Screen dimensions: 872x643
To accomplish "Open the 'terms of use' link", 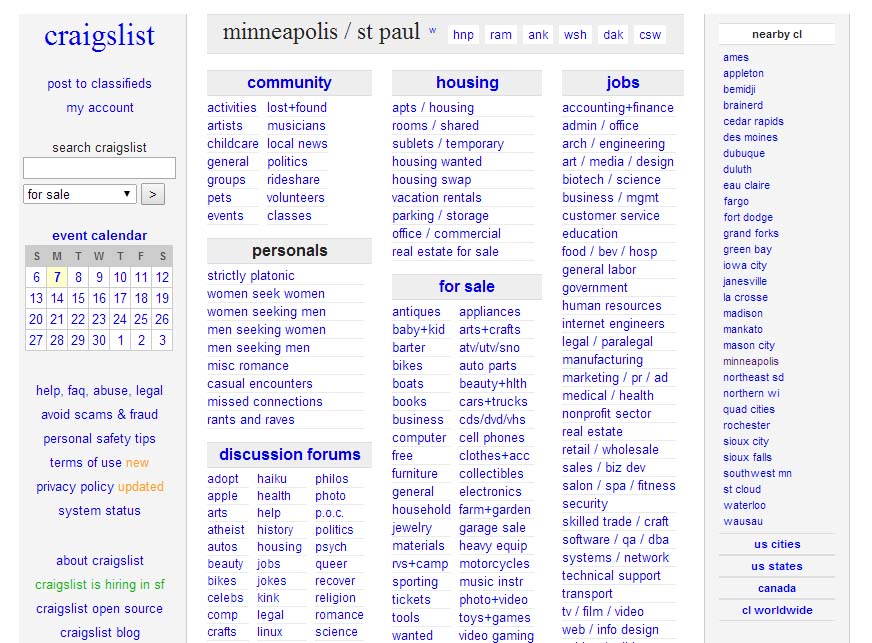I will (x=86, y=462).
